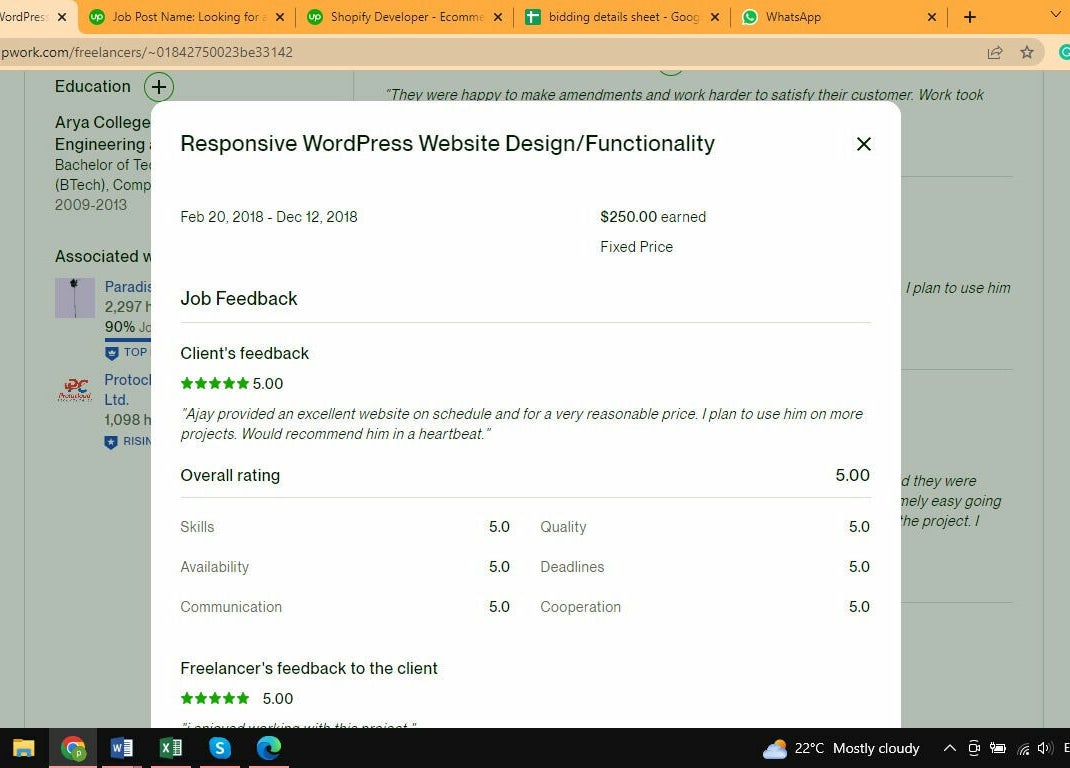This screenshot has width=1070, height=768.
Task: Click the share page icon in address bar
Action: pos(995,52)
